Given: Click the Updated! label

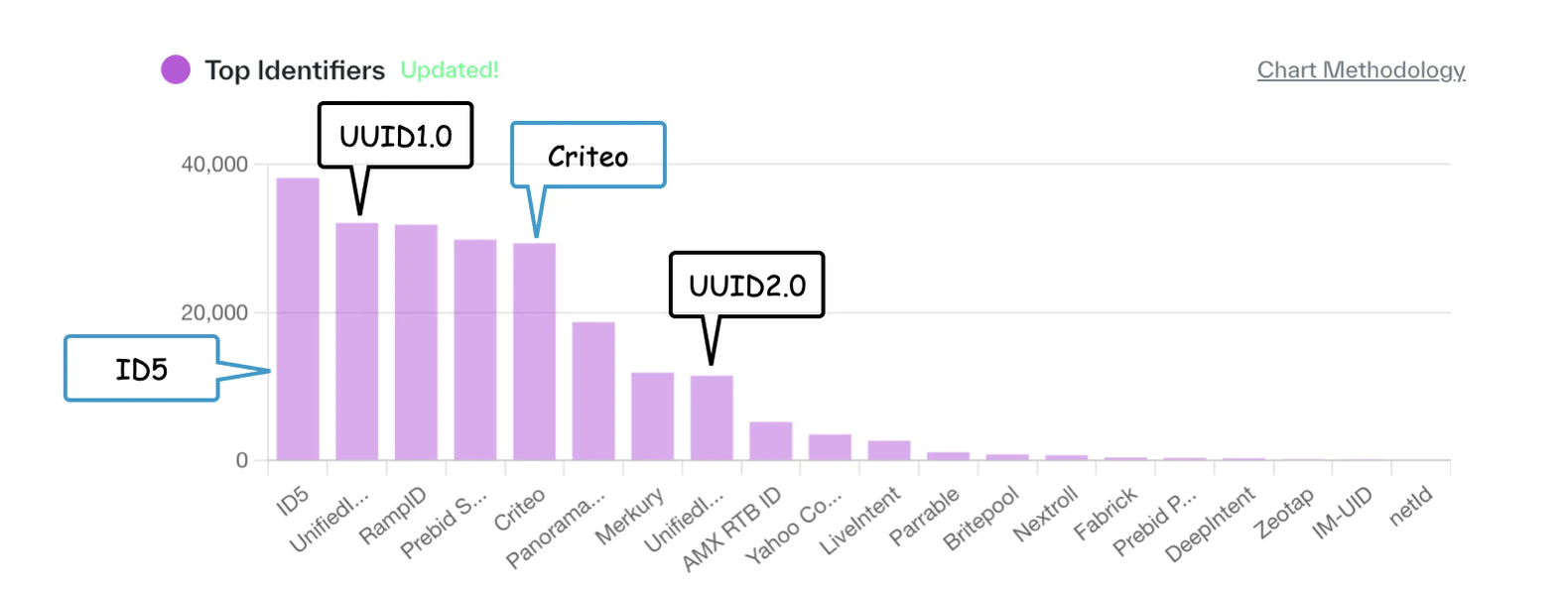Looking at the screenshot, I should coord(450,70).
